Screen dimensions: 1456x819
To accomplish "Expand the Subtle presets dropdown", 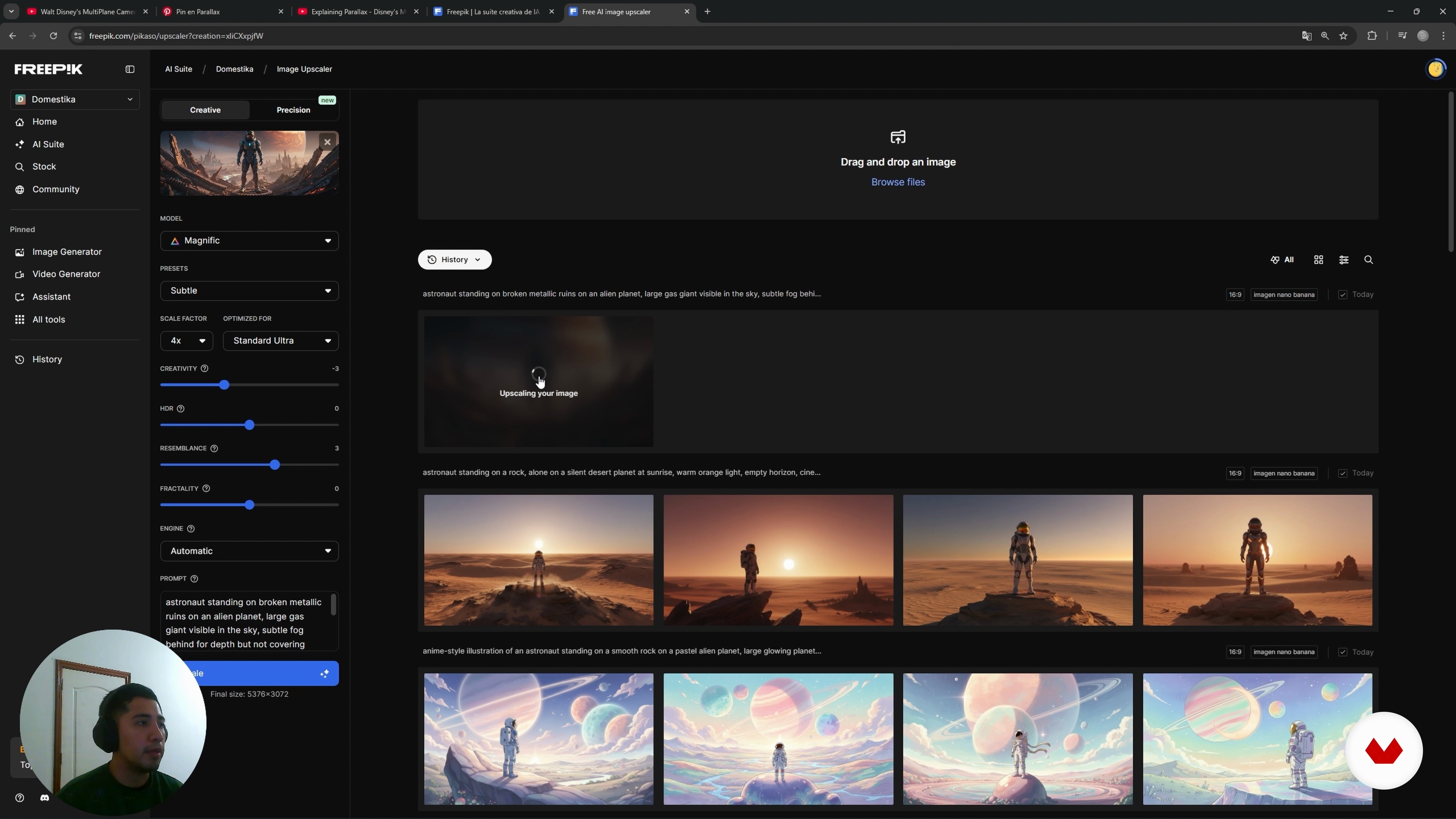I will [x=249, y=290].
